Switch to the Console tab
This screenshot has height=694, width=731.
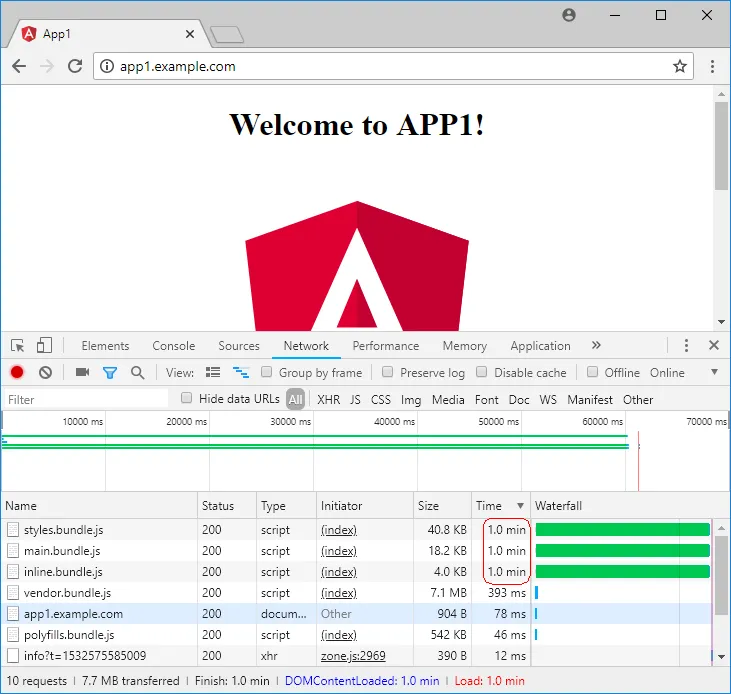(174, 346)
